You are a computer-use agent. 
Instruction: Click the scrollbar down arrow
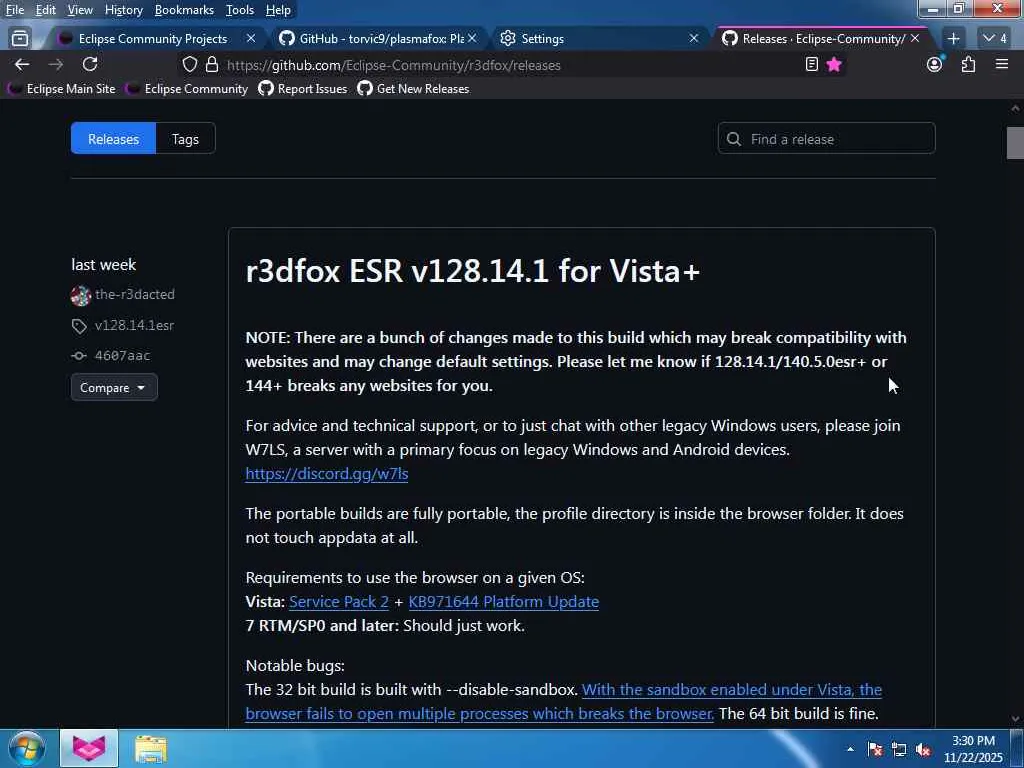pyautogui.click(x=1015, y=719)
